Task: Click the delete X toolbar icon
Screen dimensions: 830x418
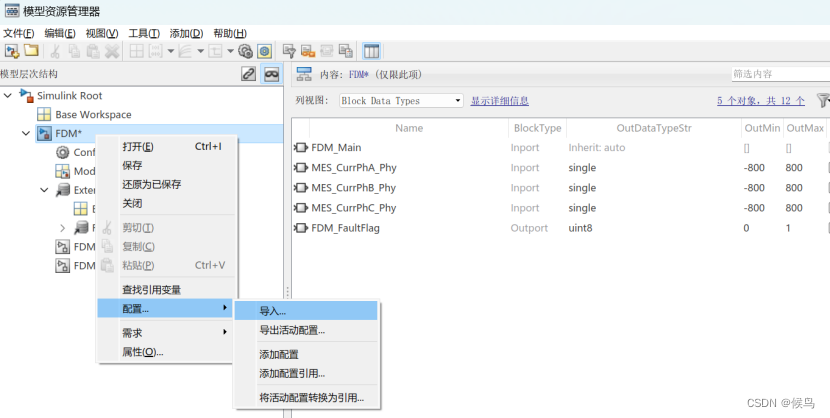Action: tap(112, 51)
